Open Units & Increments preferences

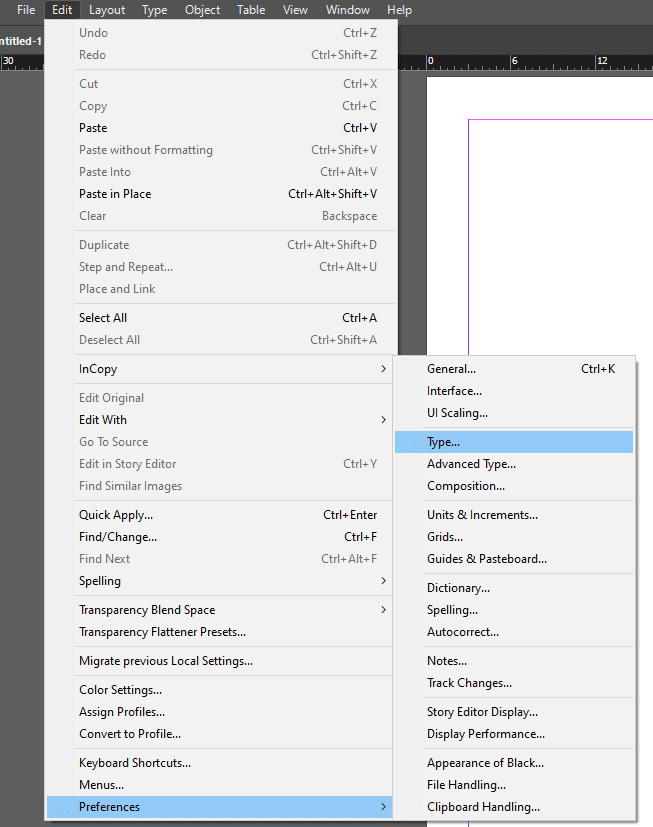[x=514, y=515]
